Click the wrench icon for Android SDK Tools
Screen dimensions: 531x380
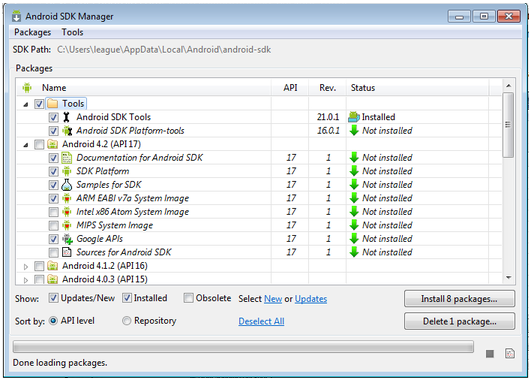(x=66, y=117)
